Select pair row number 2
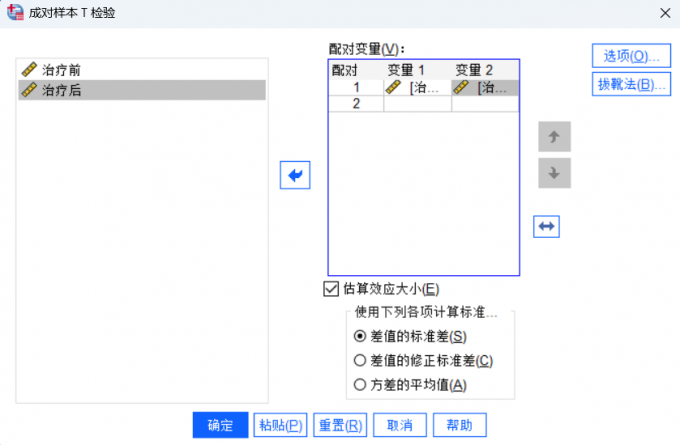The image size is (680, 445). (356, 104)
